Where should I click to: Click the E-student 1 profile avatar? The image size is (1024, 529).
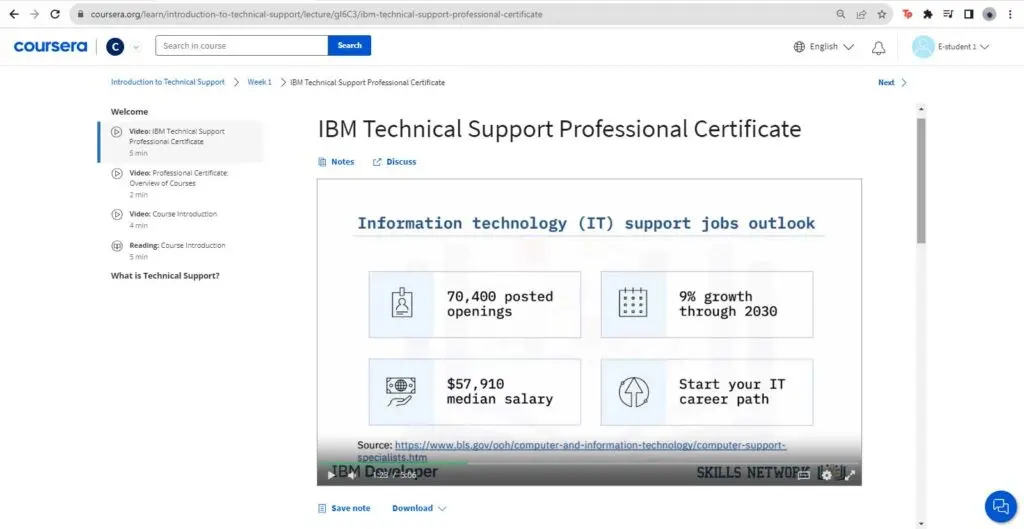923,47
